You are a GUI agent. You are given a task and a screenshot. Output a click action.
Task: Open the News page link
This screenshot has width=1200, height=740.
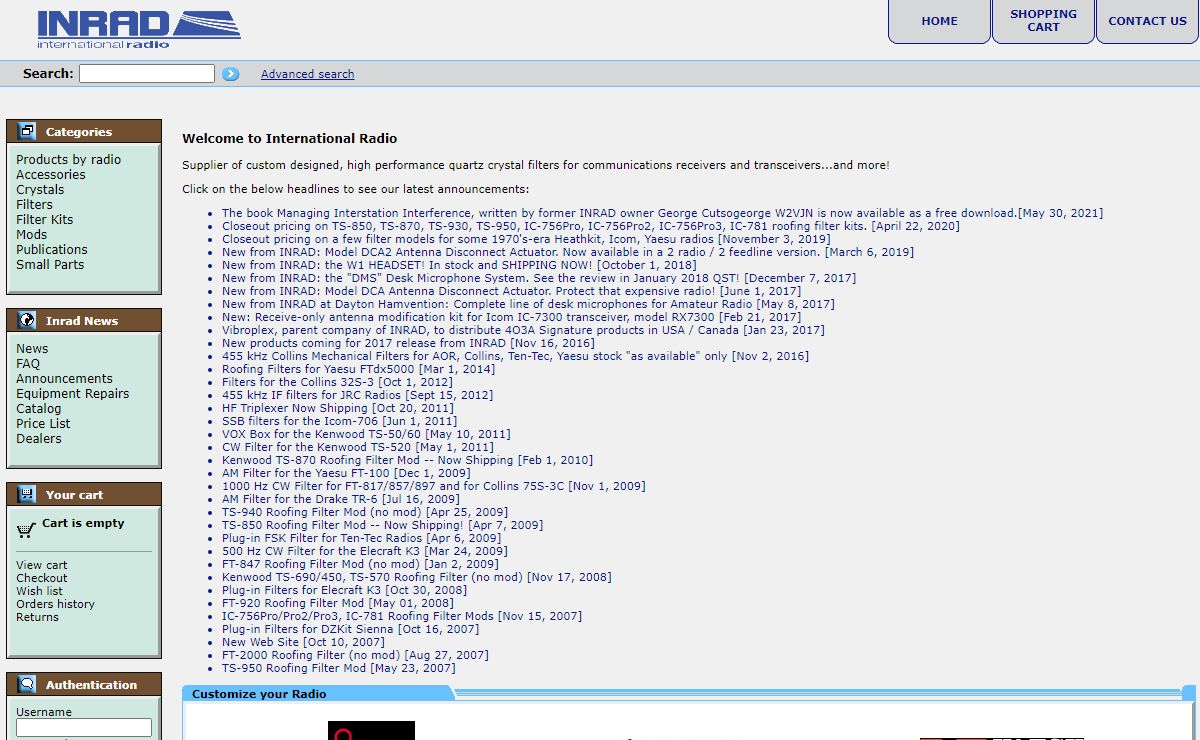pyautogui.click(x=32, y=349)
